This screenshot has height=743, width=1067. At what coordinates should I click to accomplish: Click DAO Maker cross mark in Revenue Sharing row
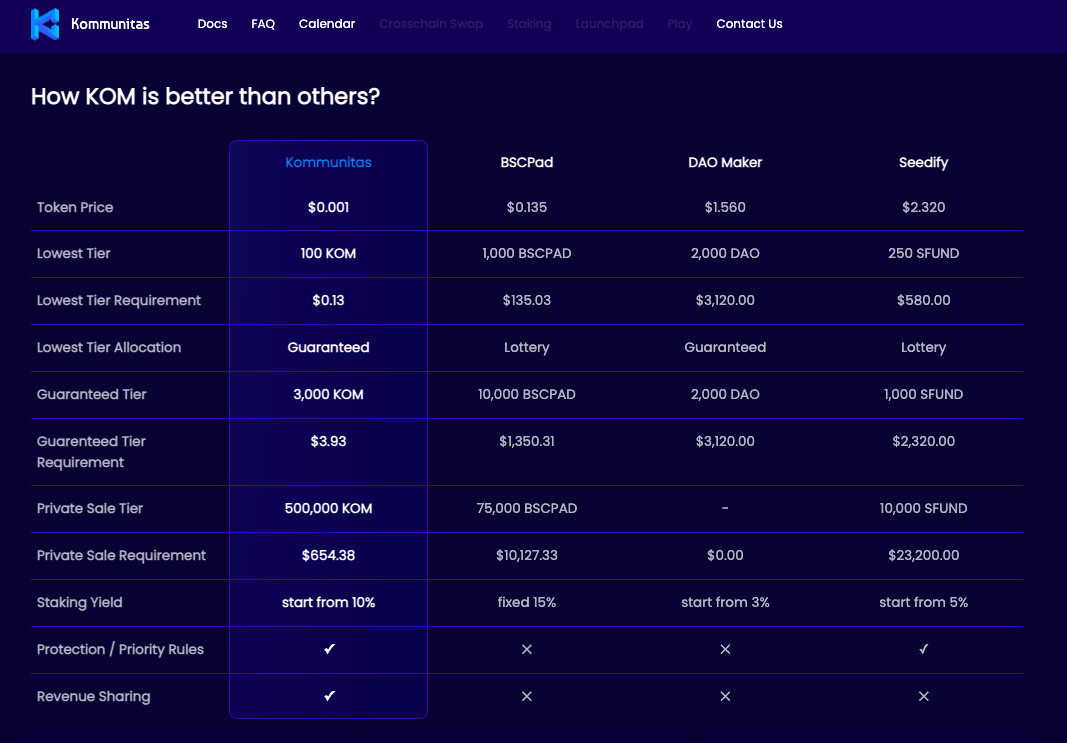[725, 696]
